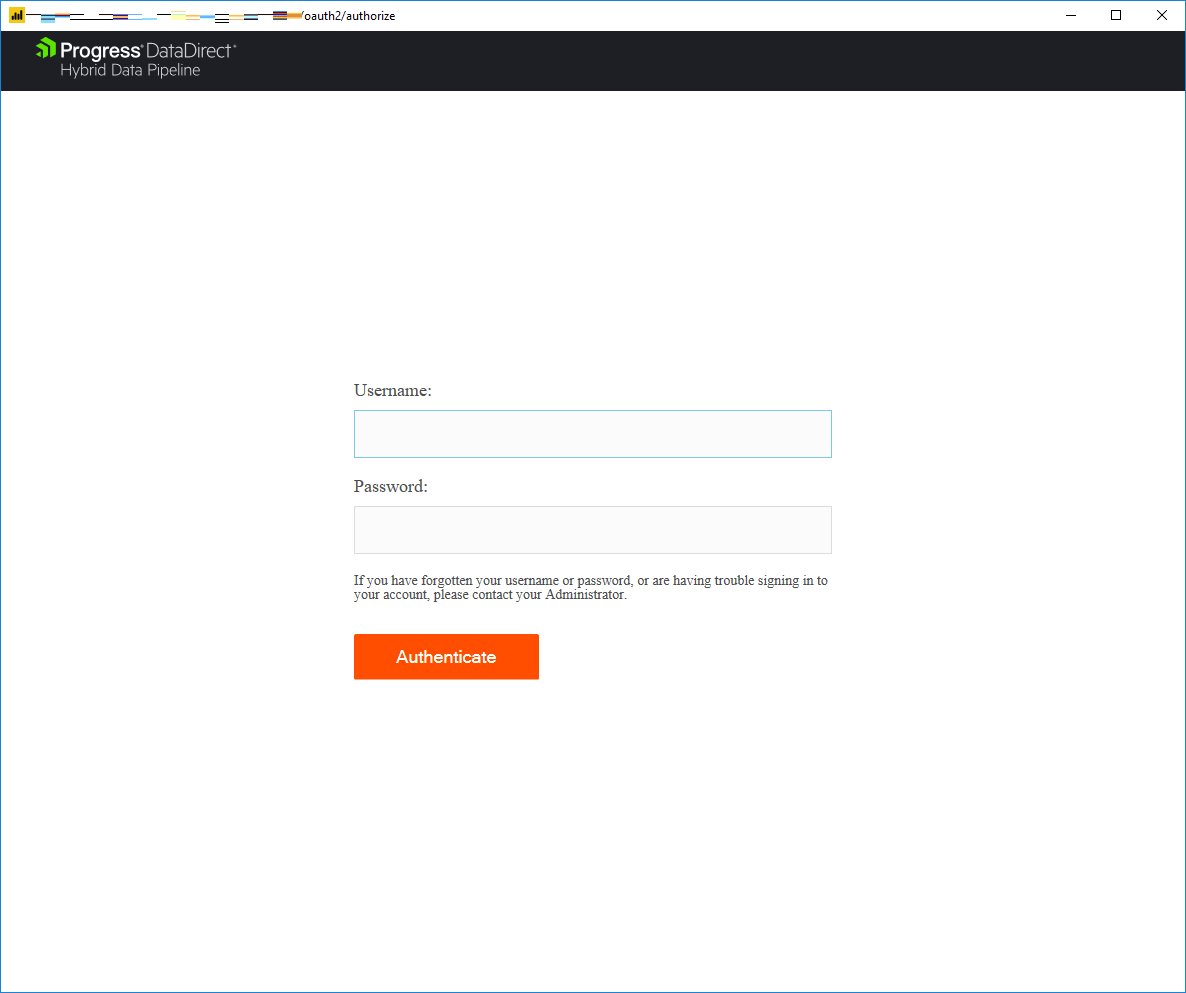Click the application icon in the title bar

(15, 15)
